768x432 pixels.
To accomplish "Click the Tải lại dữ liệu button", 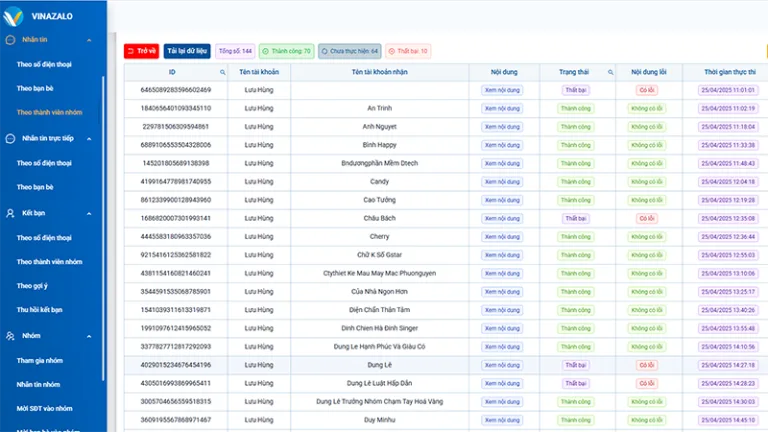I will click(x=187, y=51).
